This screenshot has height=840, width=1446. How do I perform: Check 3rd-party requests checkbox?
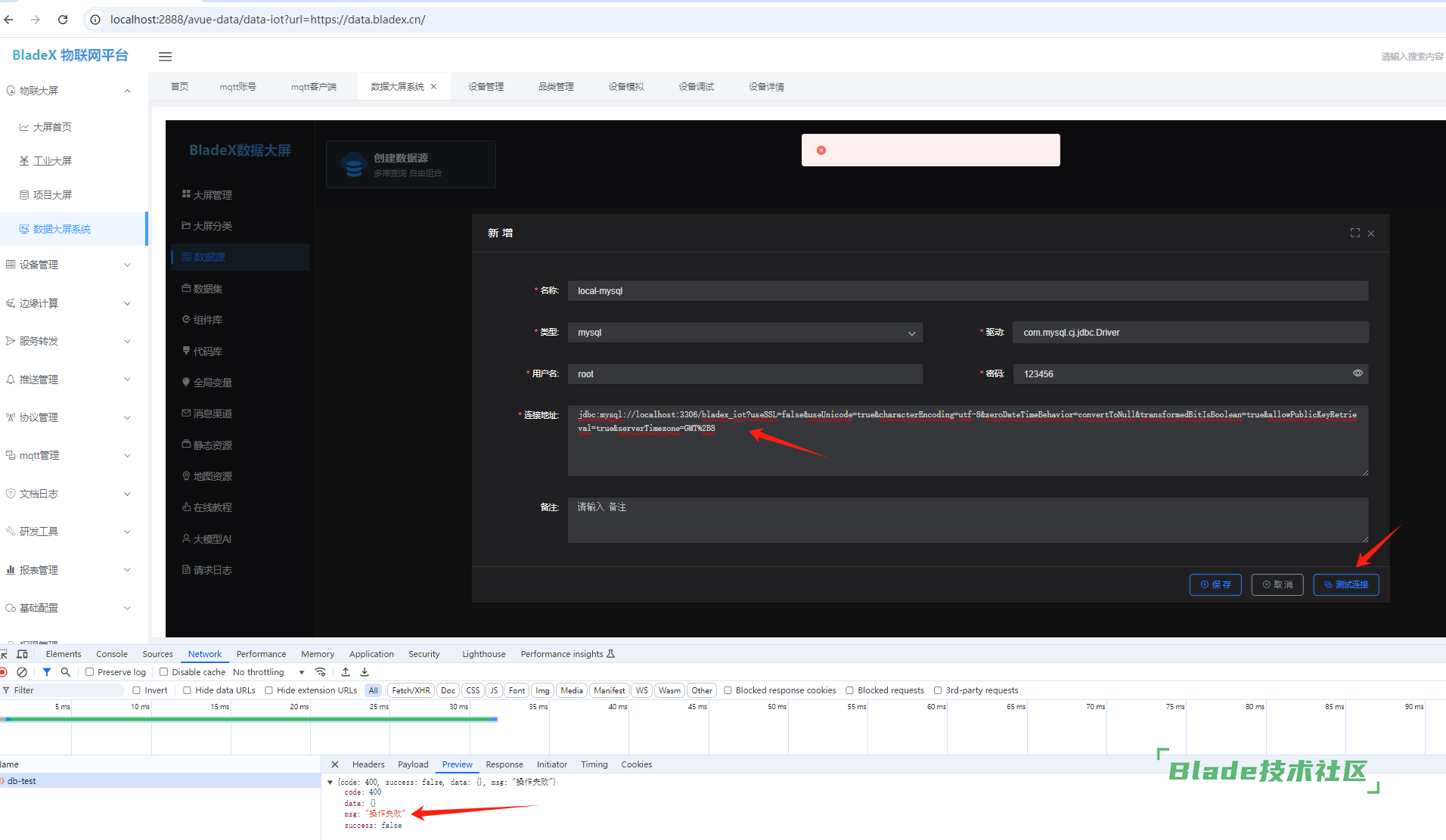938,690
